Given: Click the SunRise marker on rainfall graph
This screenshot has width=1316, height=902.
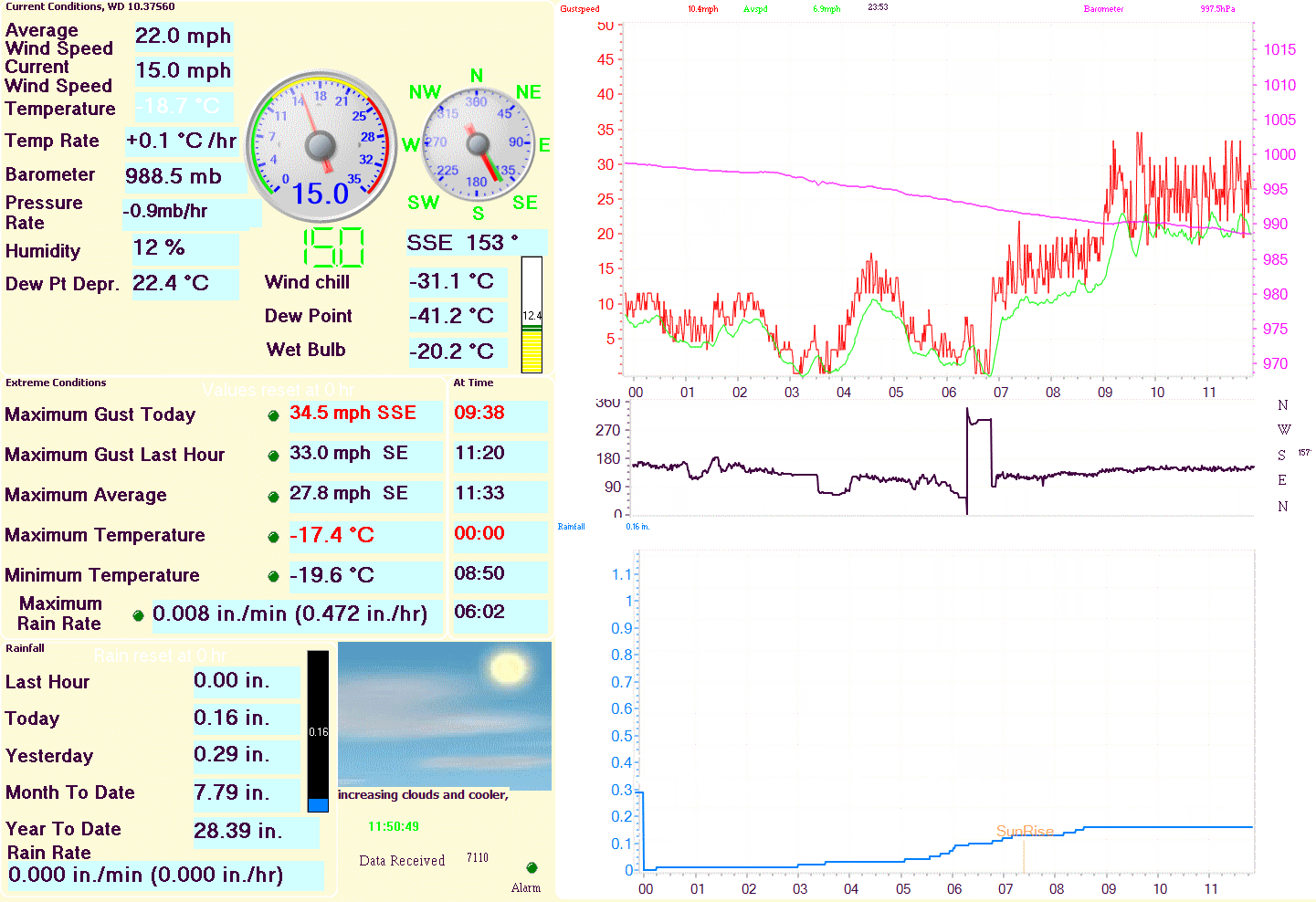Looking at the screenshot, I should tap(1024, 831).
